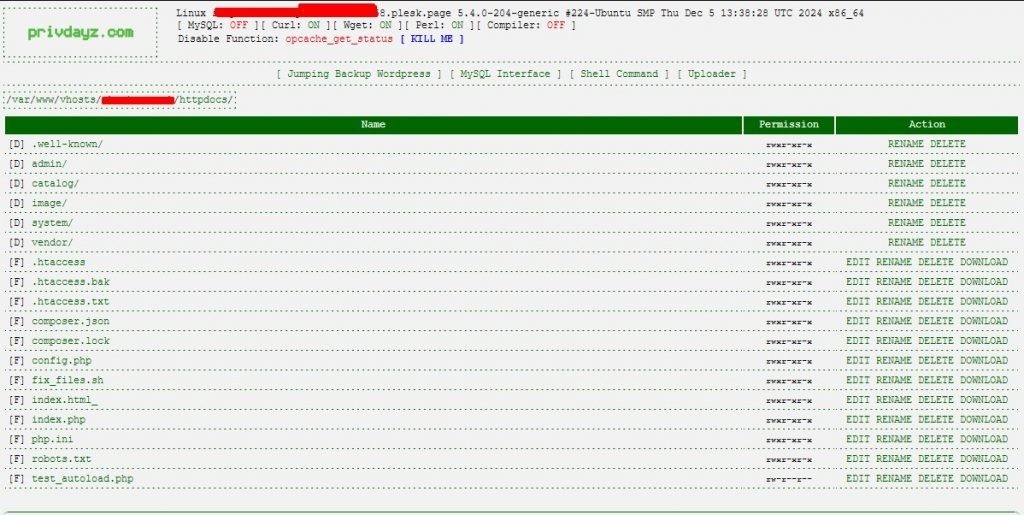This screenshot has width=1024, height=515.
Task: Open the admin/ directory
Action: click(49, 164)
